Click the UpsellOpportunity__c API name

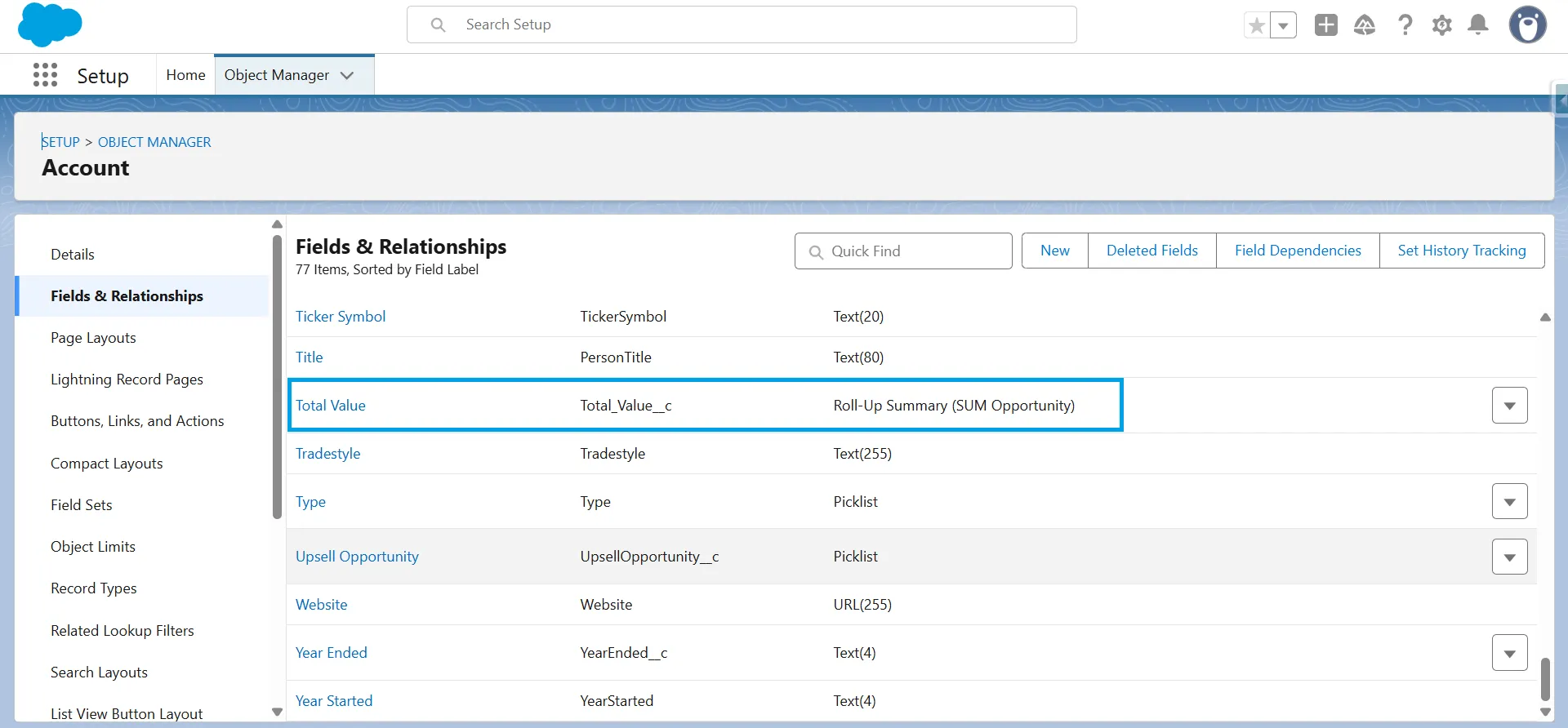pyautogui.click(x=649, y=557)
